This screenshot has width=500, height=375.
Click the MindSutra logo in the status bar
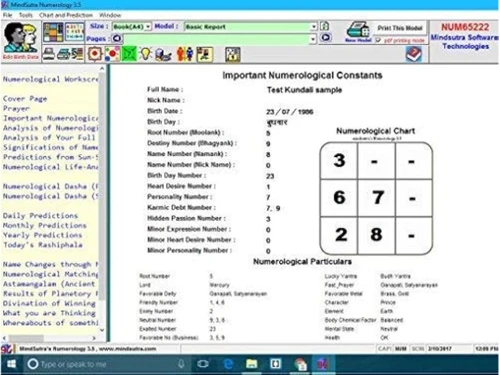7,349
